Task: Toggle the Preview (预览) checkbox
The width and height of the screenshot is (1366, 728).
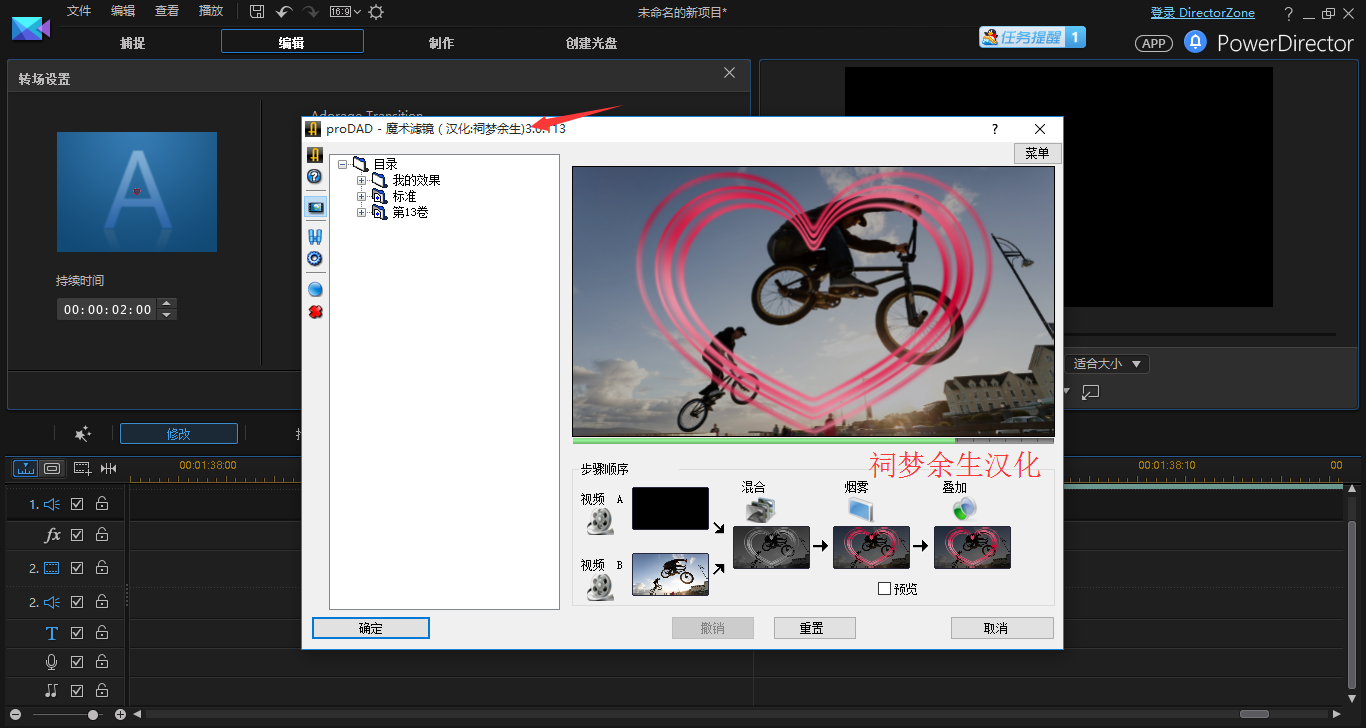Action: click(884, 589)
